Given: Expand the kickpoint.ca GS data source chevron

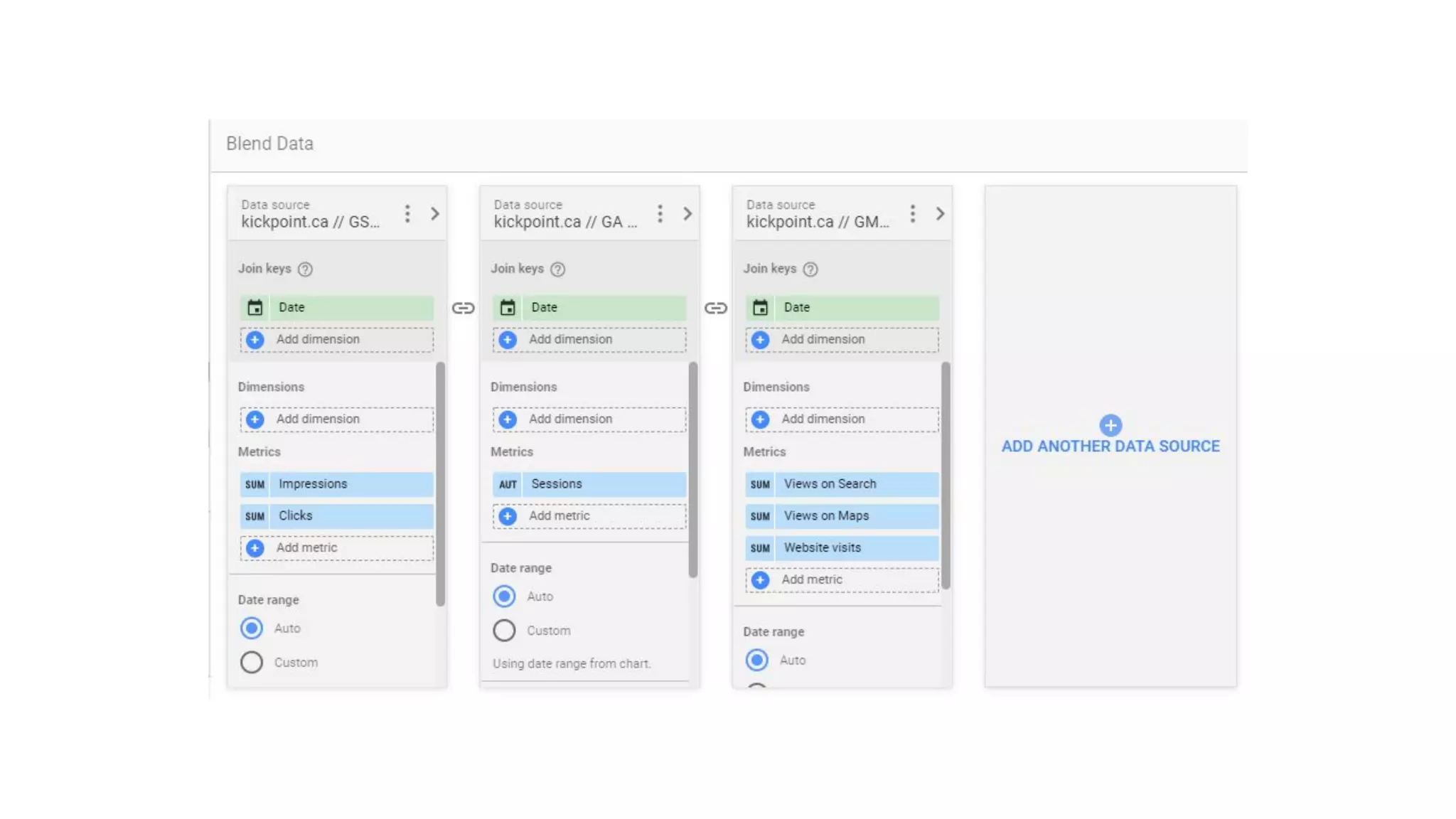Looking at the screenshot, I should click(x=435, y=213).
